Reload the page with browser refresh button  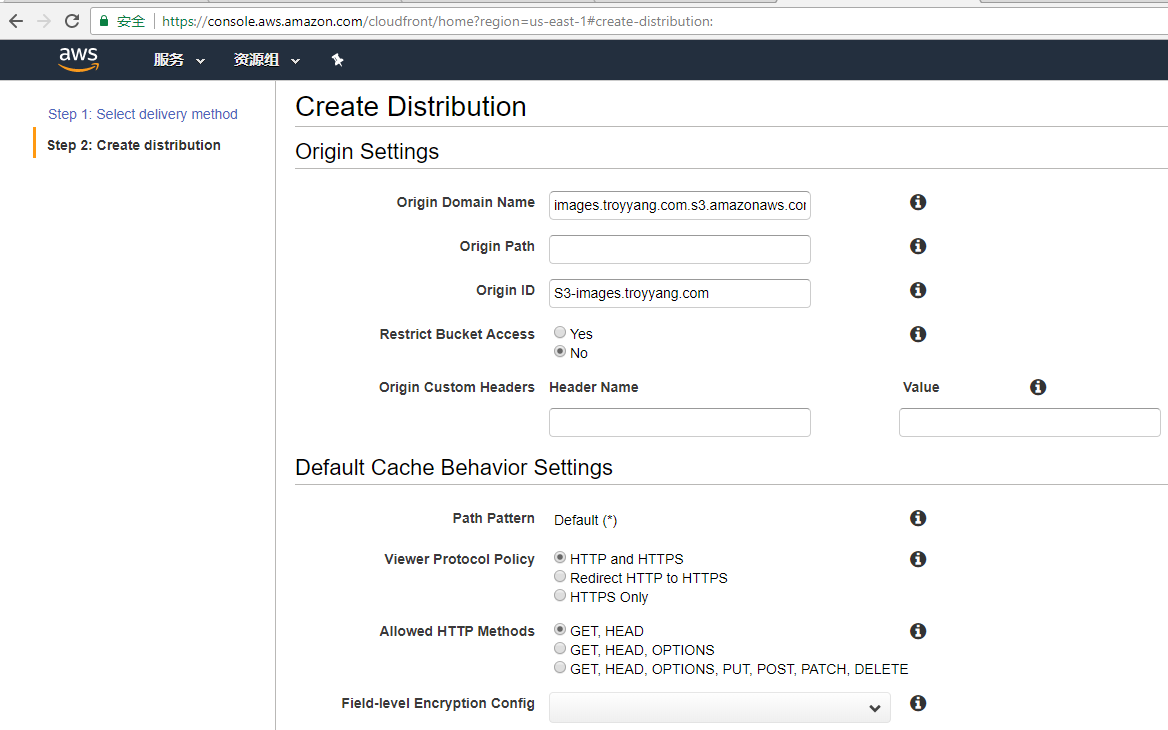click(72, 21)
